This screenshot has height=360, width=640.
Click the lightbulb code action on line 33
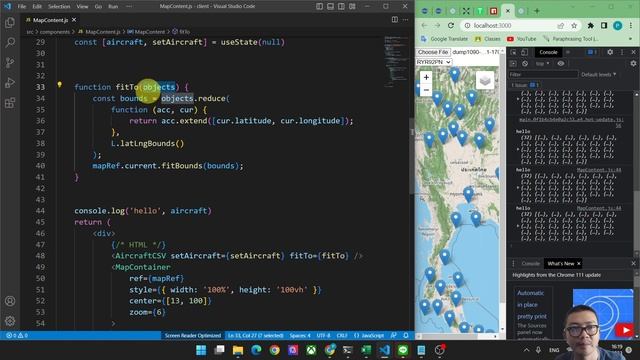[x=59, y=85]
